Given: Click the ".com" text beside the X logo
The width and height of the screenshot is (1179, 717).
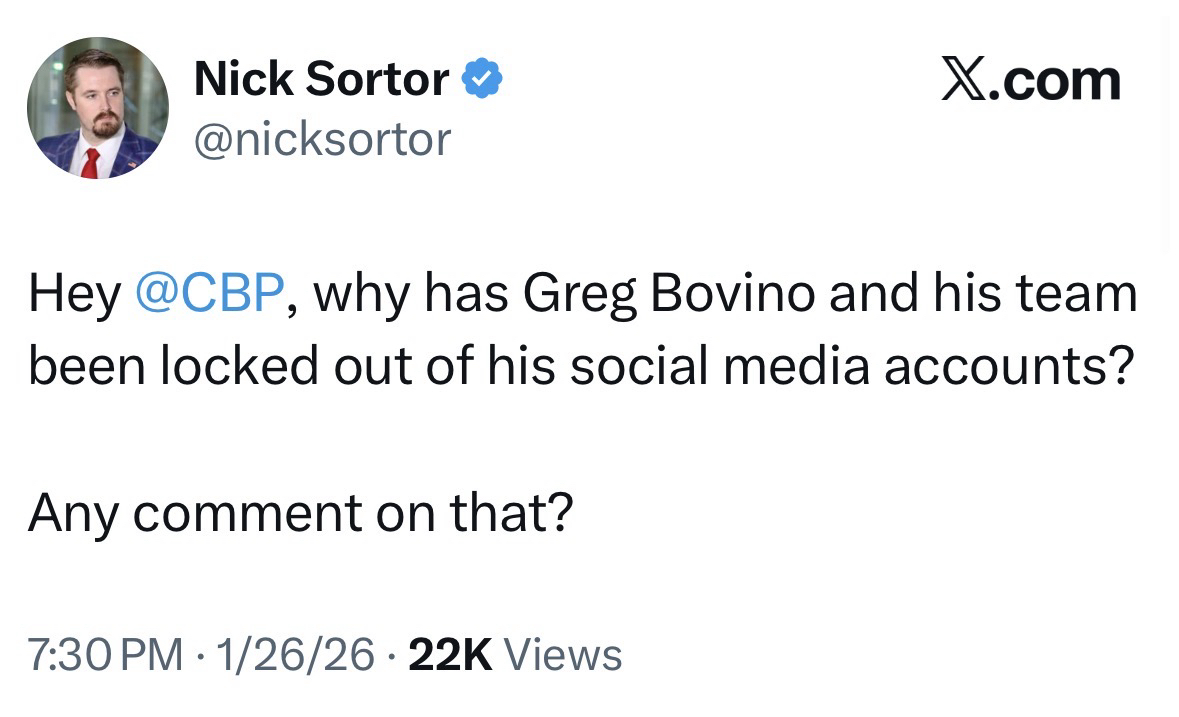Looking at the screenshot, I should (x=1054, y=80).
